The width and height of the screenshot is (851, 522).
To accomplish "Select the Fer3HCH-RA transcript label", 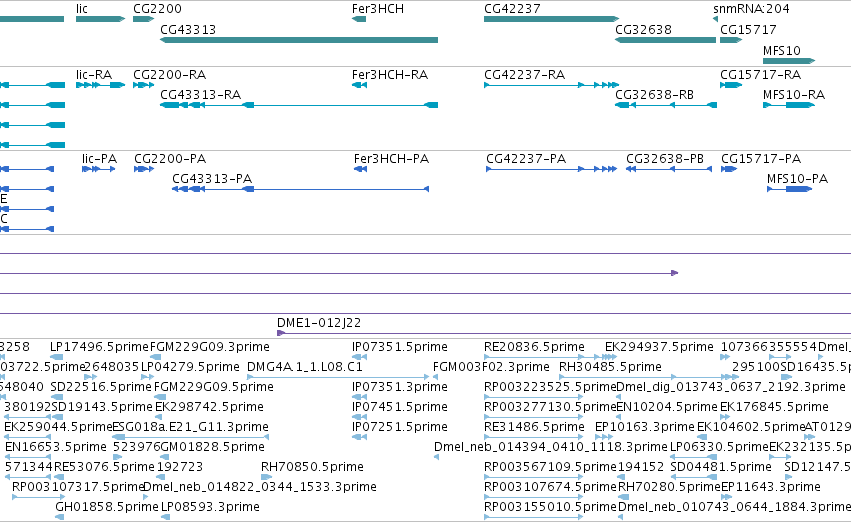I will tap(390, 74).
